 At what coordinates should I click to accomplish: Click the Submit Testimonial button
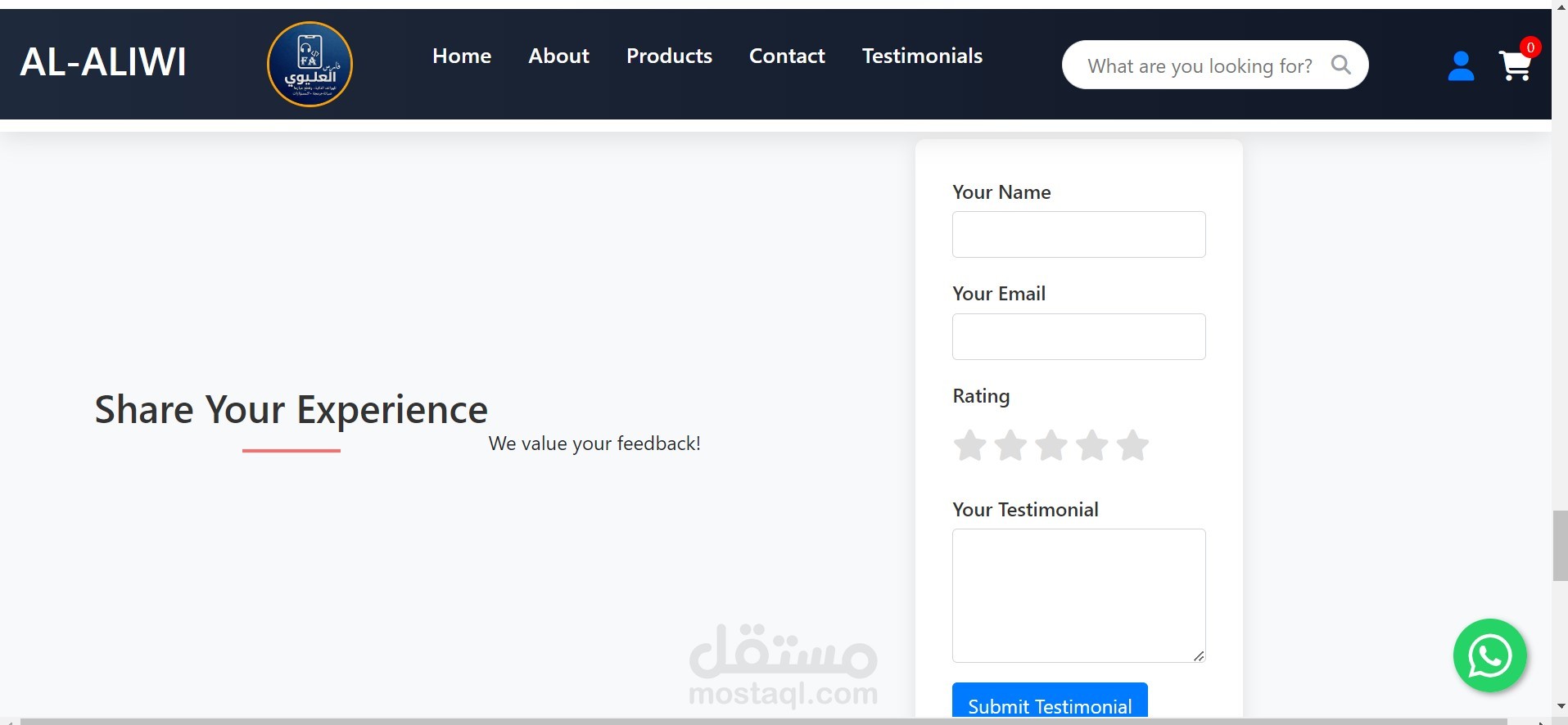[1050, 701]
